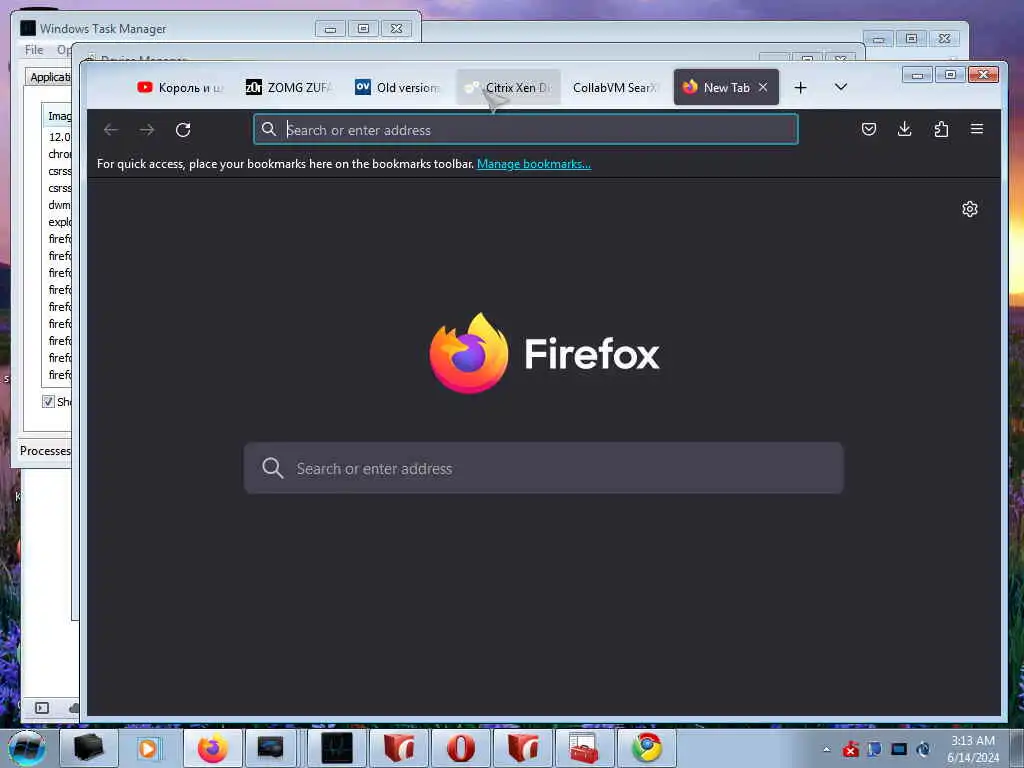Open Windows Media Player from taskbar

[148, 748]
